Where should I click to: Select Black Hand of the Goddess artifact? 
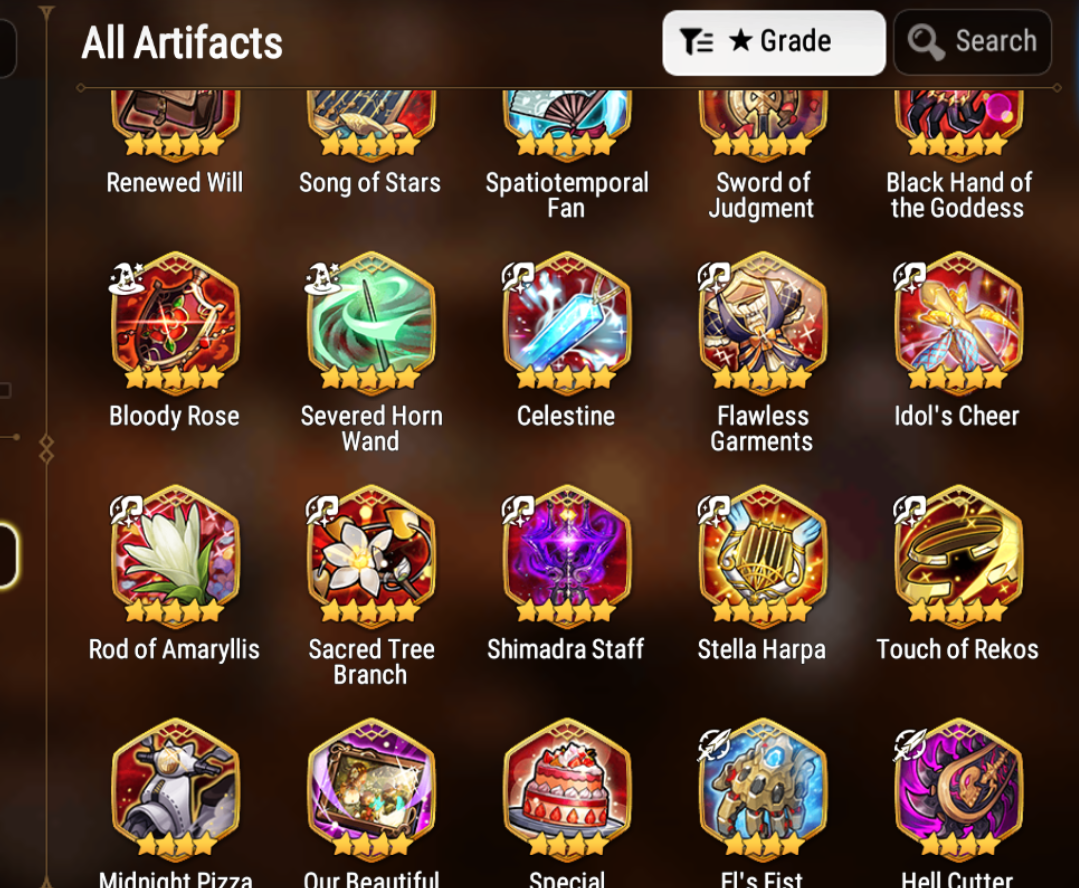pyautogui.click(x=958, y=125)
